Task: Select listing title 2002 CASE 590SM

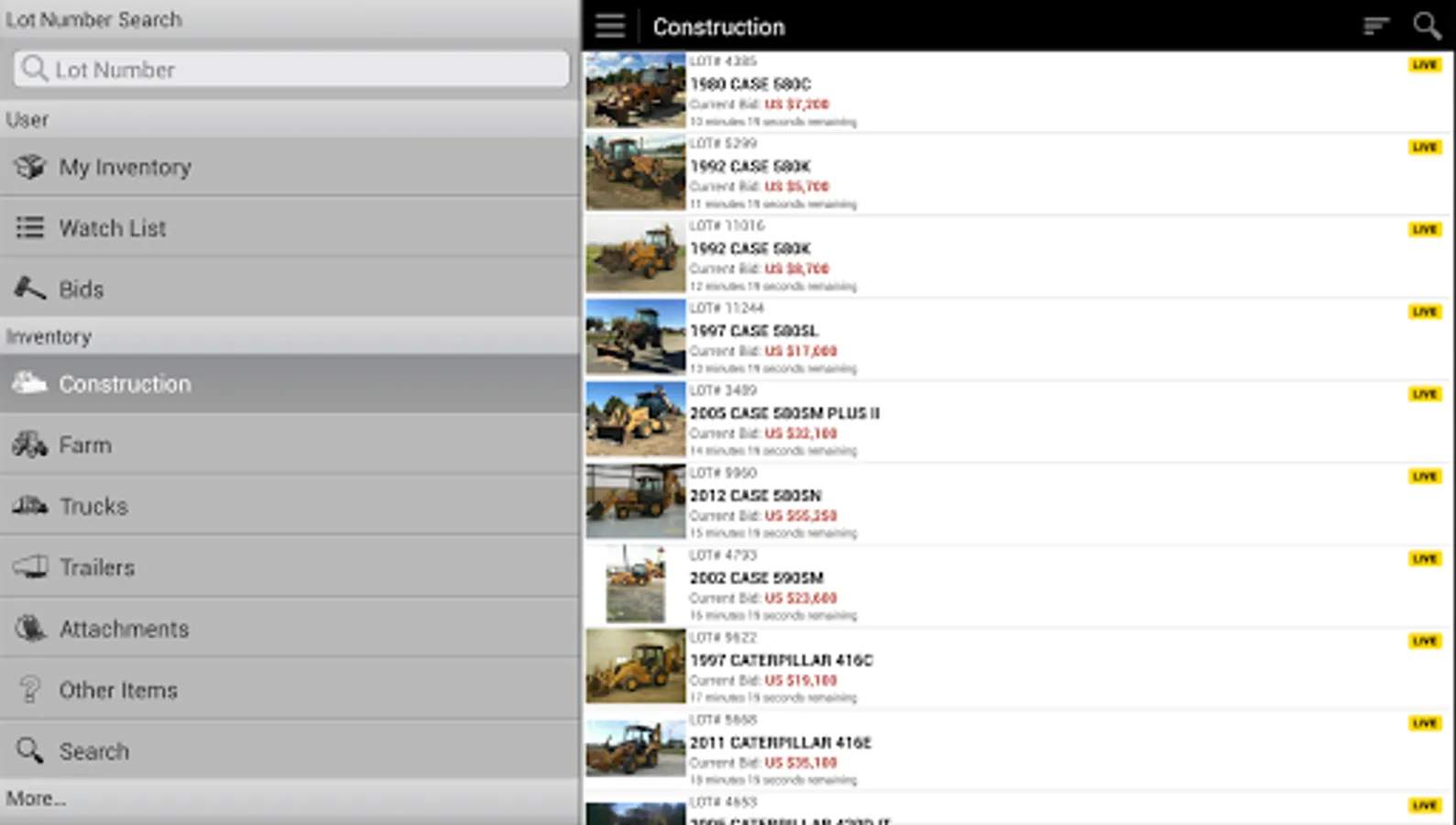Action: click(x=757, y=578)
